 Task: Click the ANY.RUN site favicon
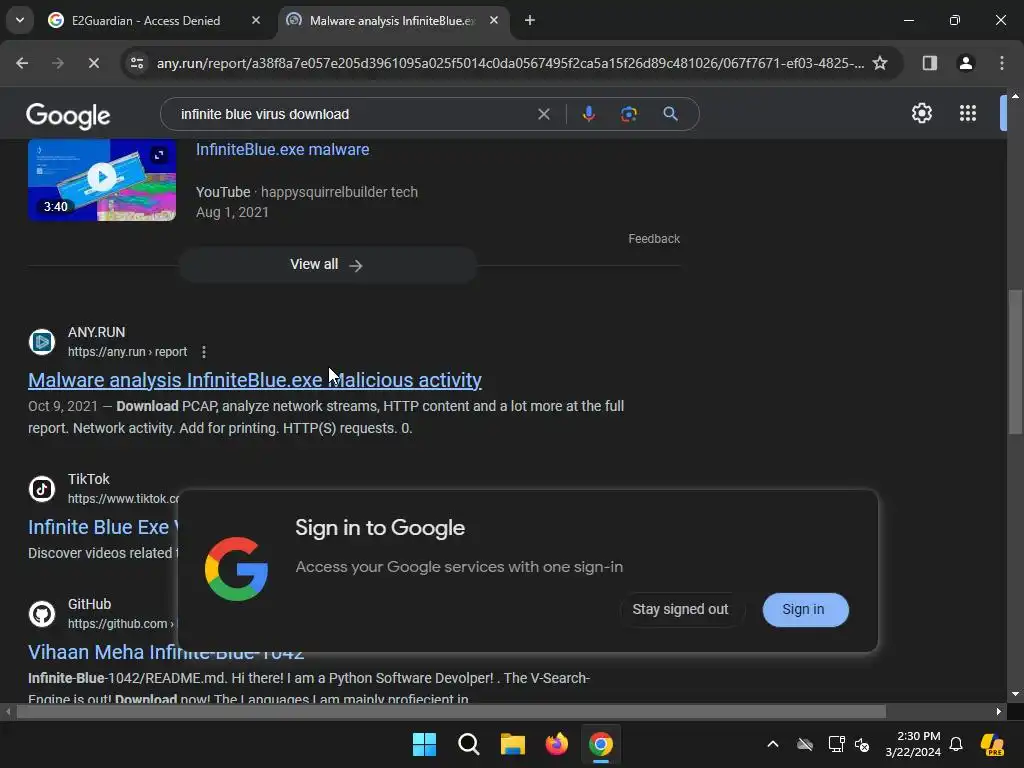click(x=42, y=342)
